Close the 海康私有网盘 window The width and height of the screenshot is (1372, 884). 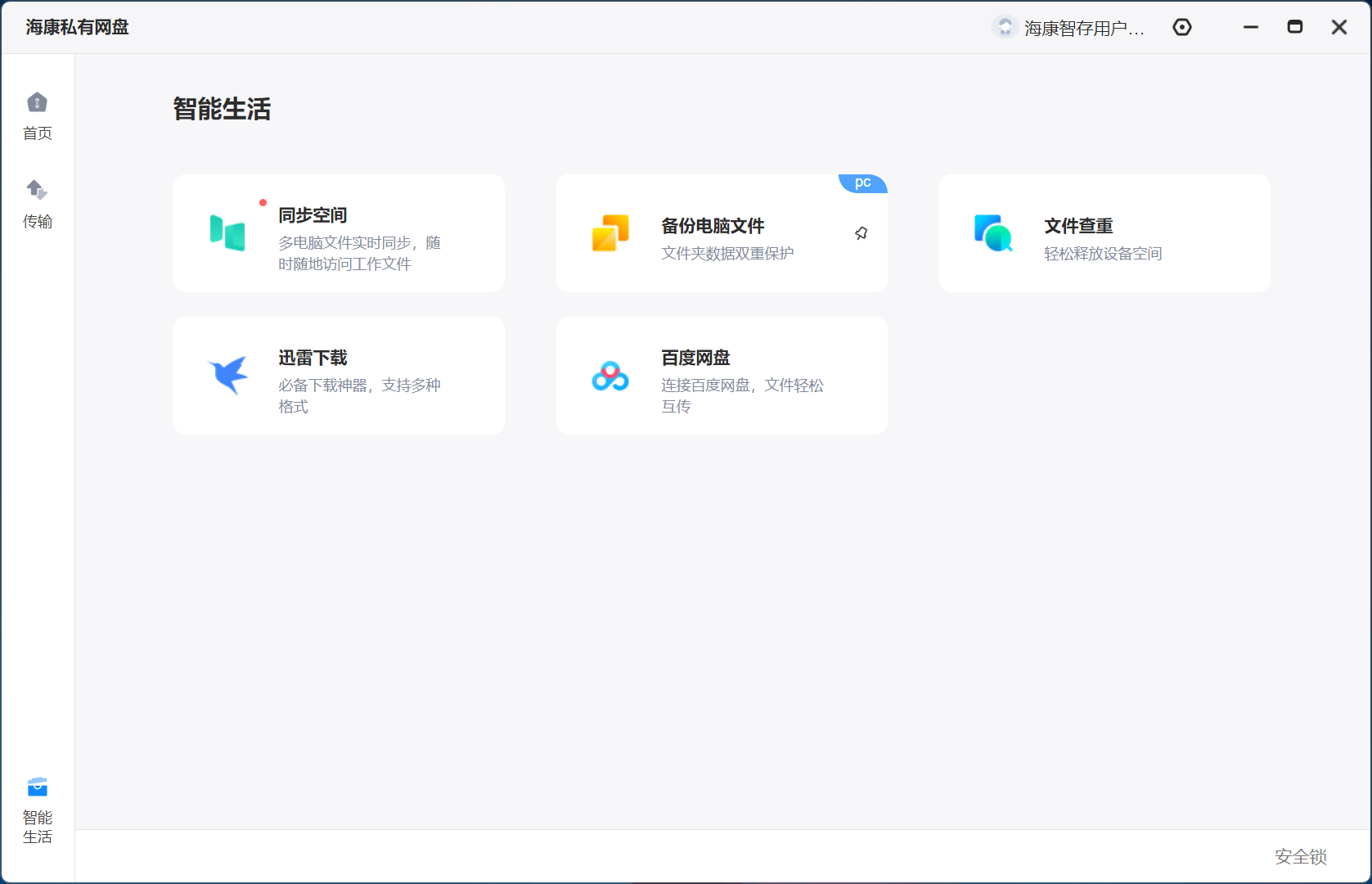pos(1339,27)
